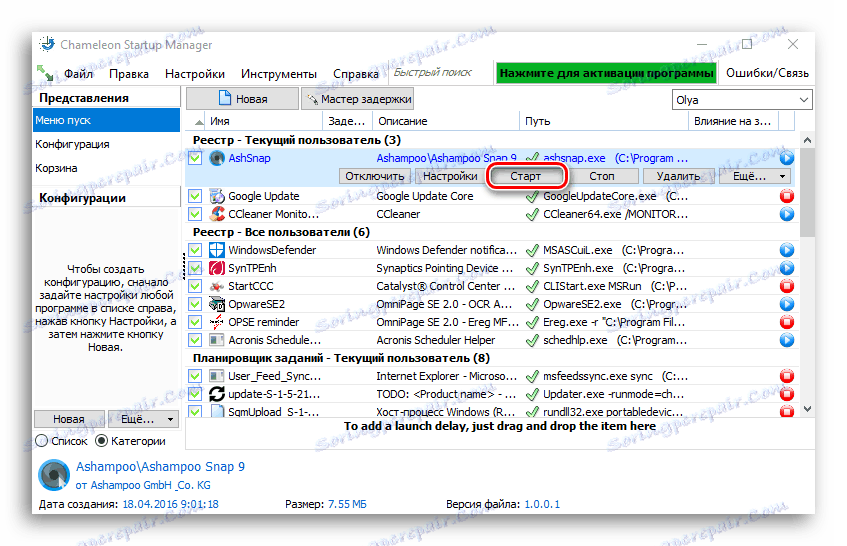The height and width of the screenshot is (546, 847).
Task: Click the blue play icon in CCleaner row
Action: click(786, 214)
